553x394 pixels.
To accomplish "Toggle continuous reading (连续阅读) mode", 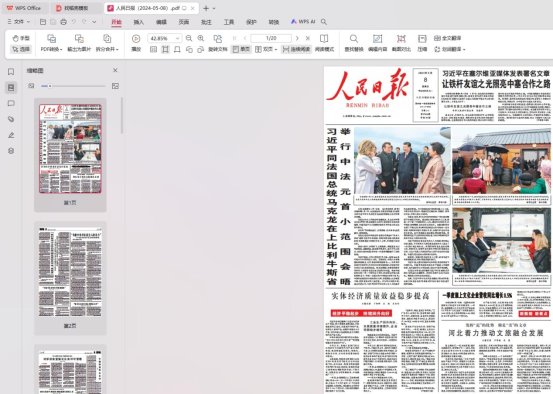I will tap(296, 49).
